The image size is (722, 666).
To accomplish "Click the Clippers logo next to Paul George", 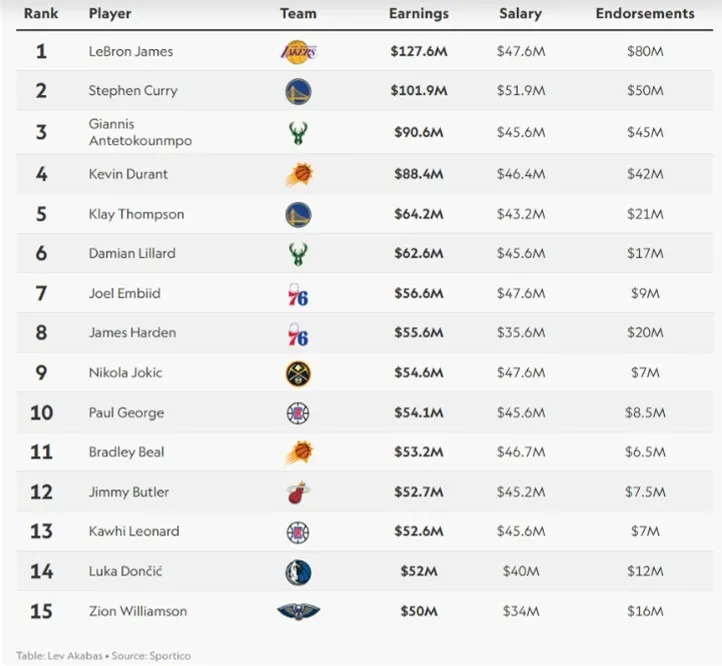I will 298,413.
